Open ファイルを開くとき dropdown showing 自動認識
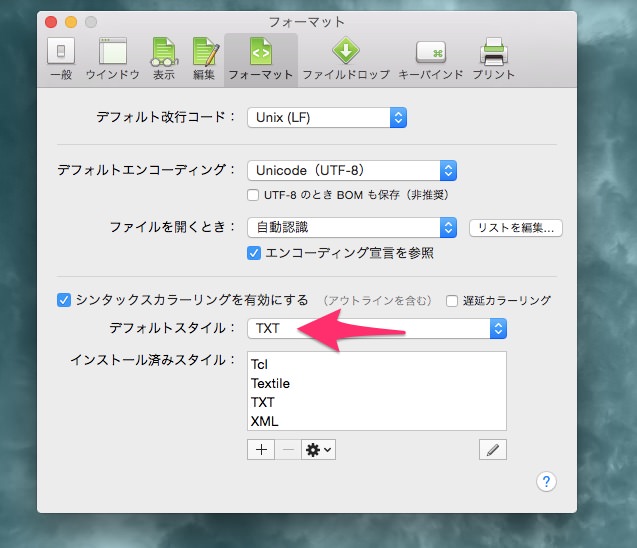 pos(352,227)
